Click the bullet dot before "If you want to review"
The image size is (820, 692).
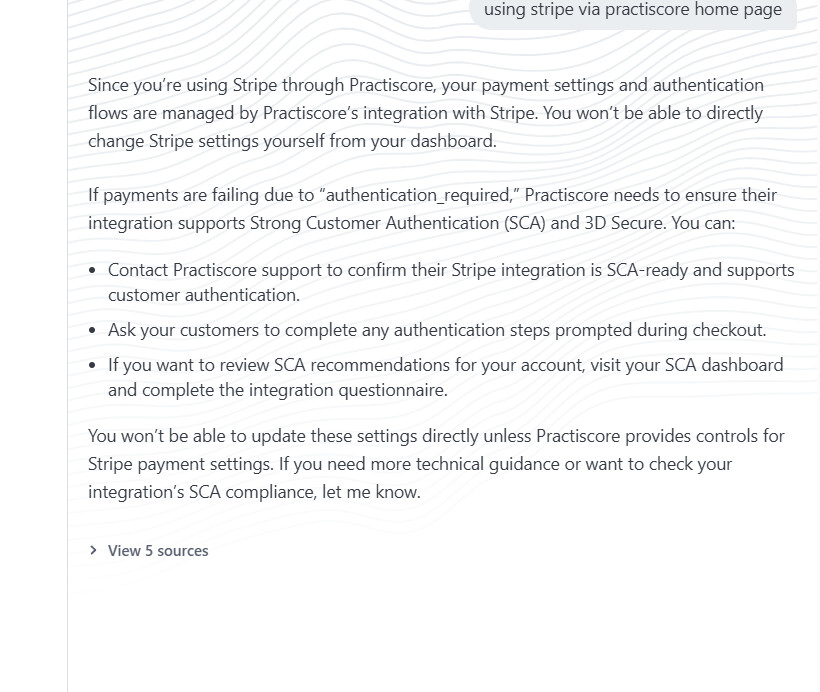93,365
